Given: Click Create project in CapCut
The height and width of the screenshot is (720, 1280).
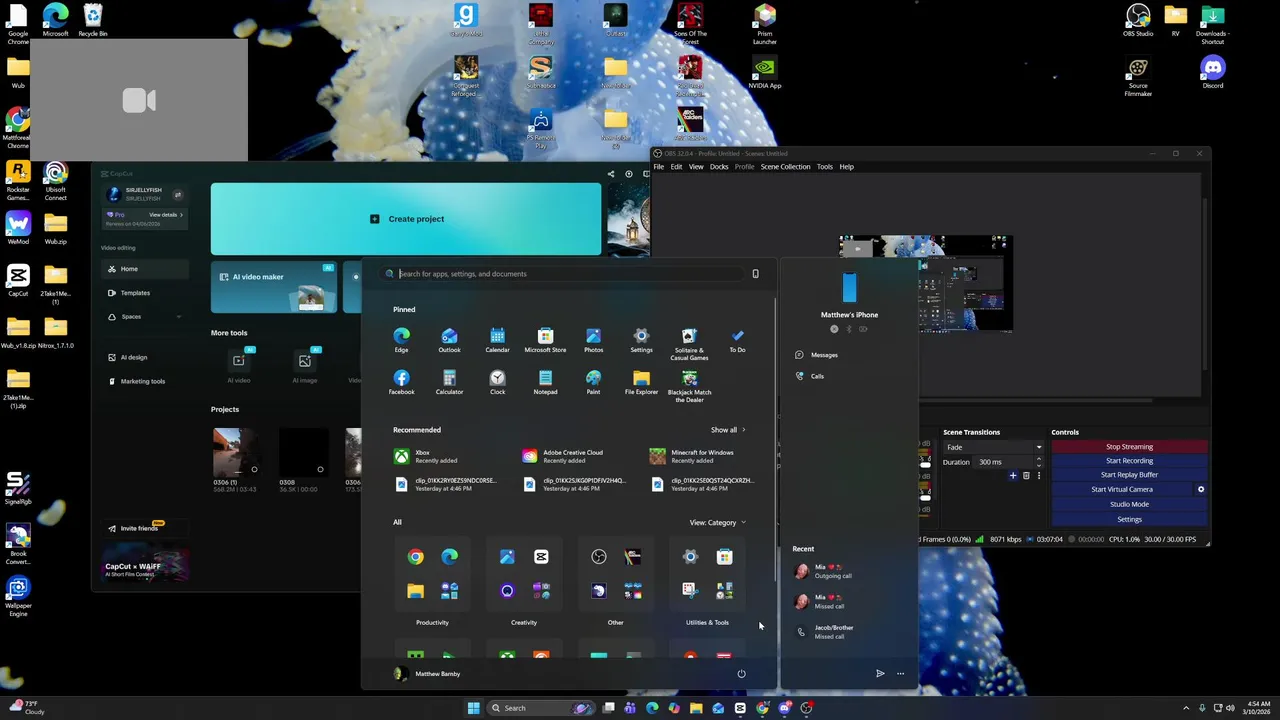Looking at the screenshot, I should click(406, 219).
